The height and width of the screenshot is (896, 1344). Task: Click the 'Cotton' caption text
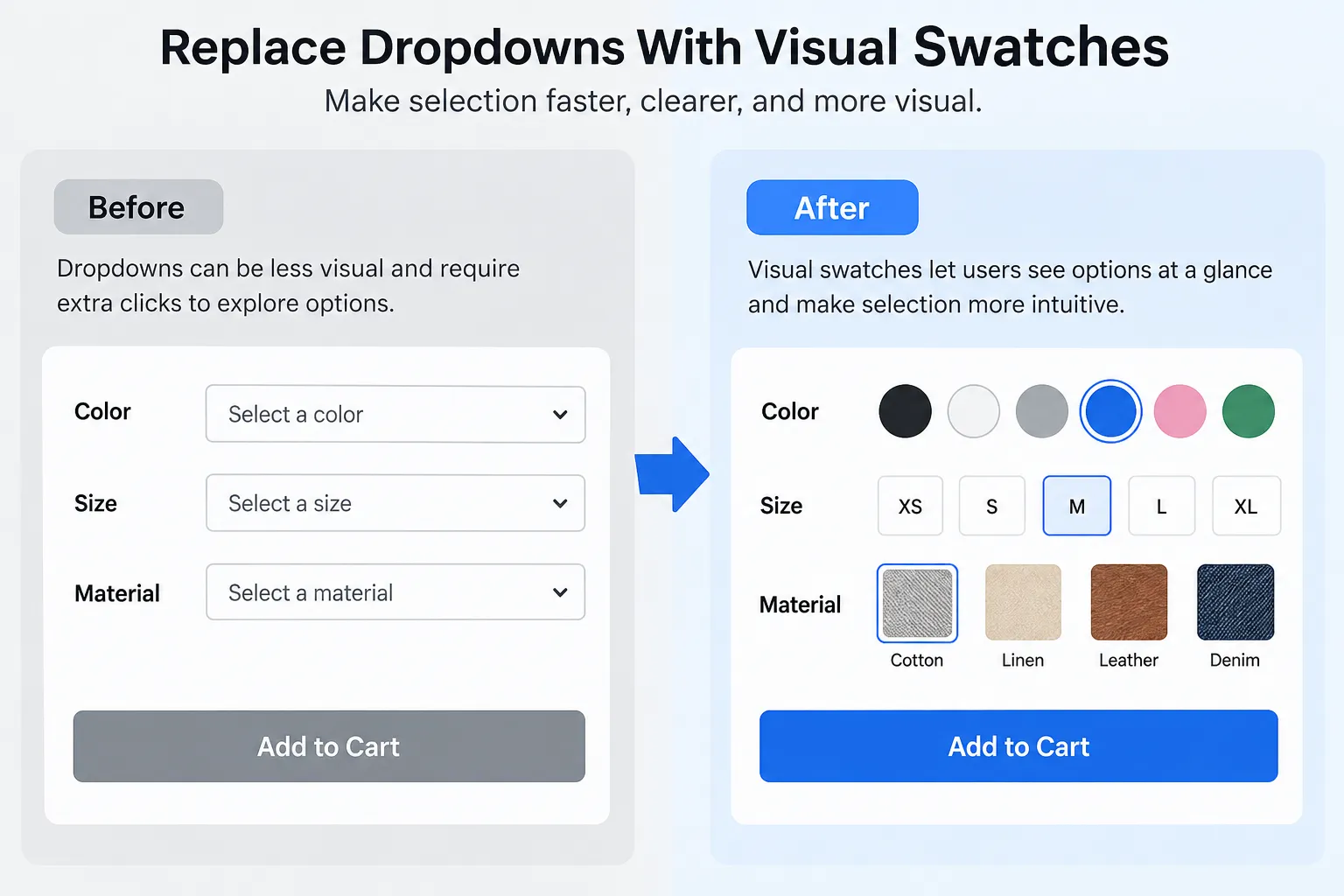[917, 661]
